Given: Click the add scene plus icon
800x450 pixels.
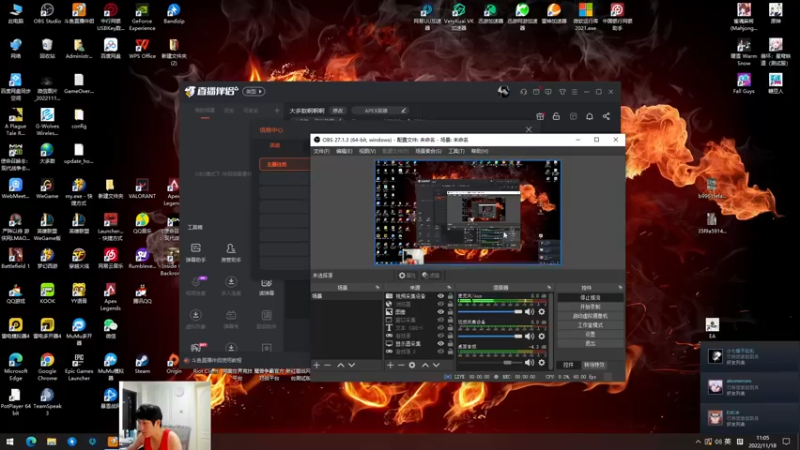Looking at the screenshot, I should (316, 365).
